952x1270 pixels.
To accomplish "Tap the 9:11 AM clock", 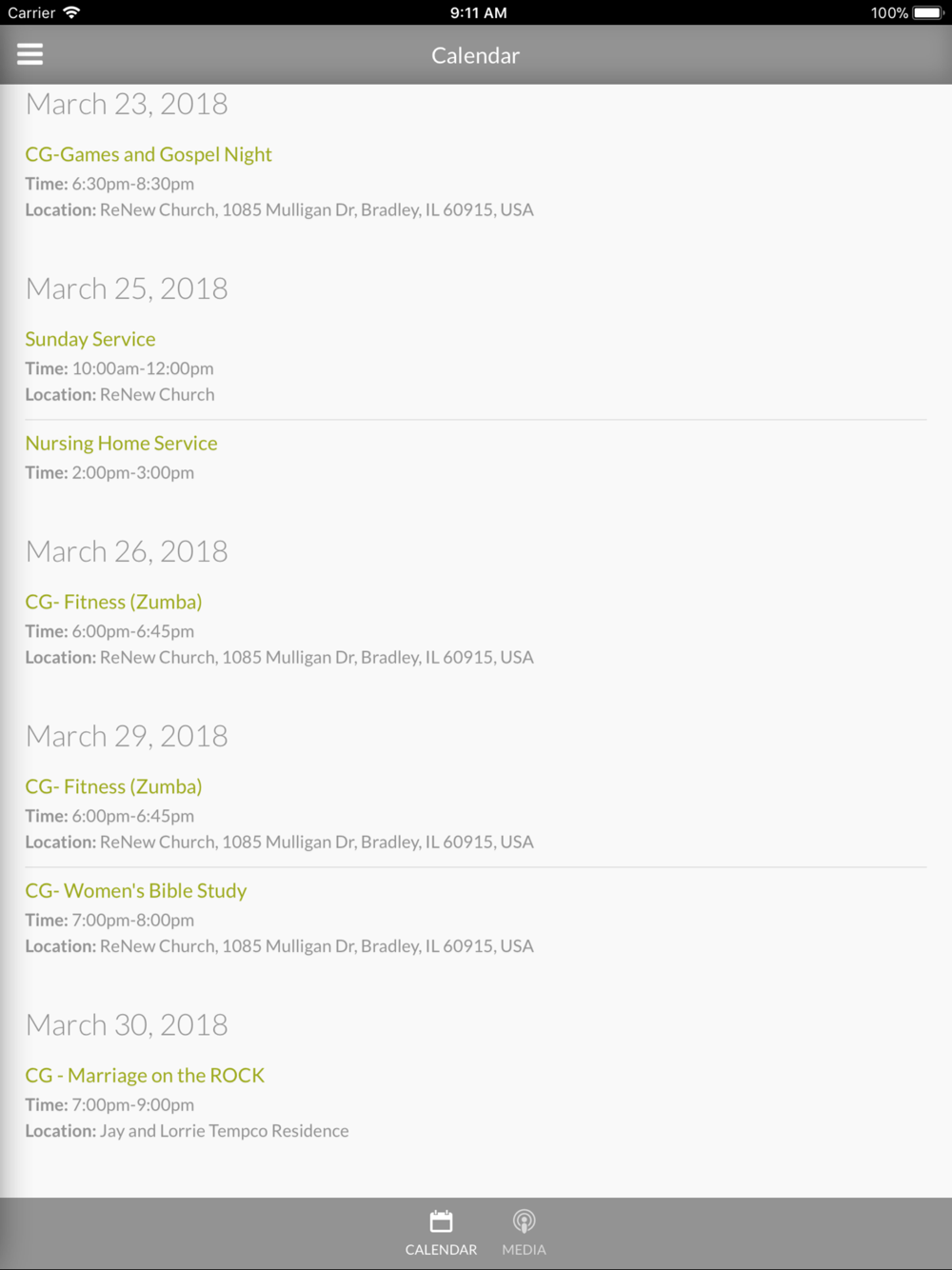I will coord(478,12).
